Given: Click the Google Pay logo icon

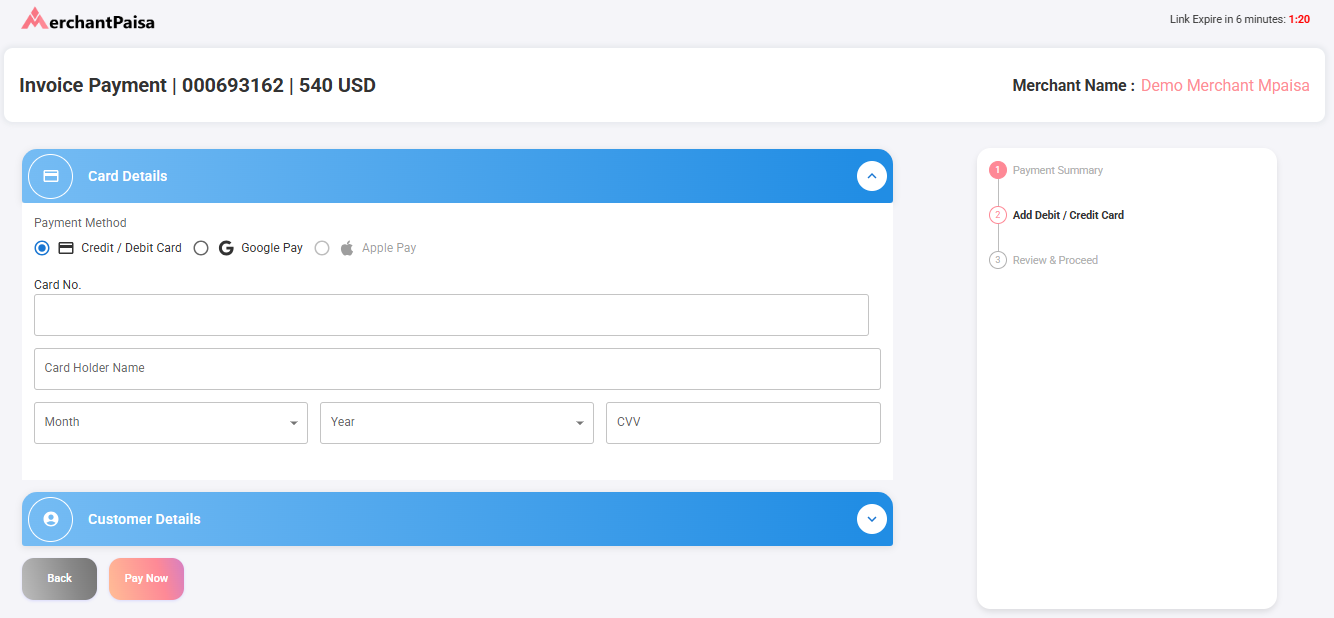Looking at the screenshot, I should (x=226, y=248).
